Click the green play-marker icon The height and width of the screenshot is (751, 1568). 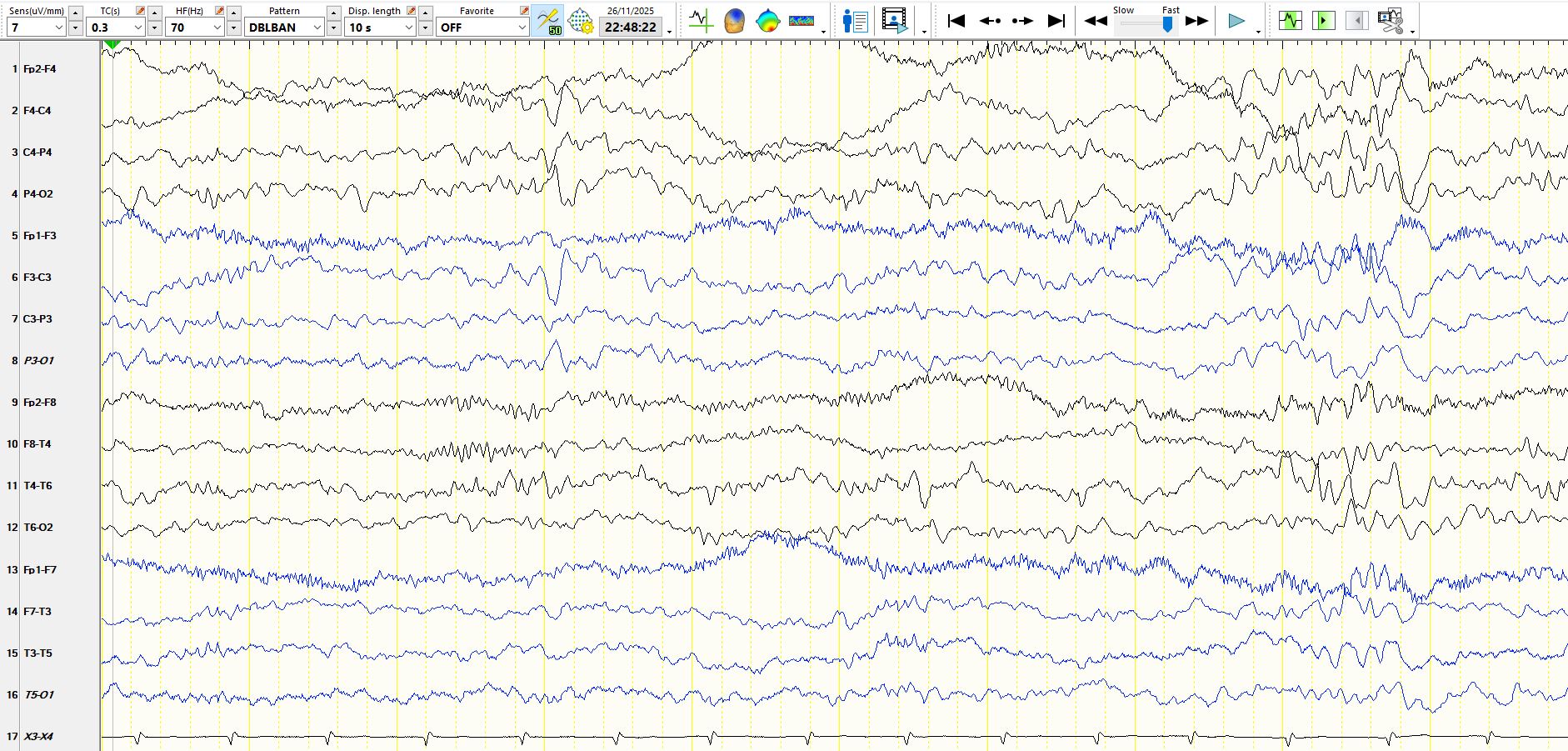point(1323,20)
